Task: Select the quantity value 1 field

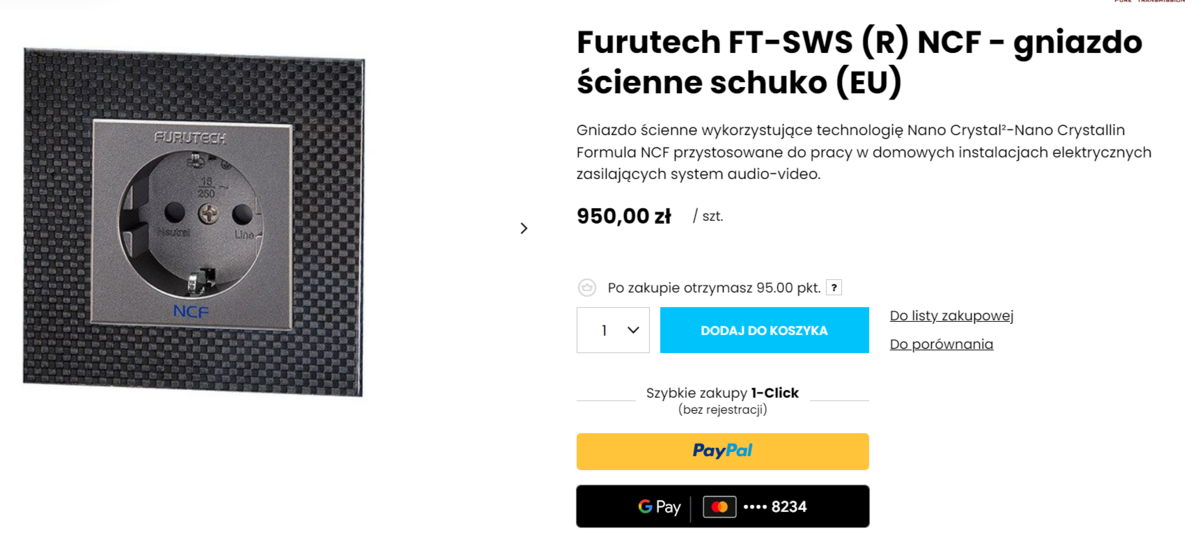Action: click(x=604, y=330)
